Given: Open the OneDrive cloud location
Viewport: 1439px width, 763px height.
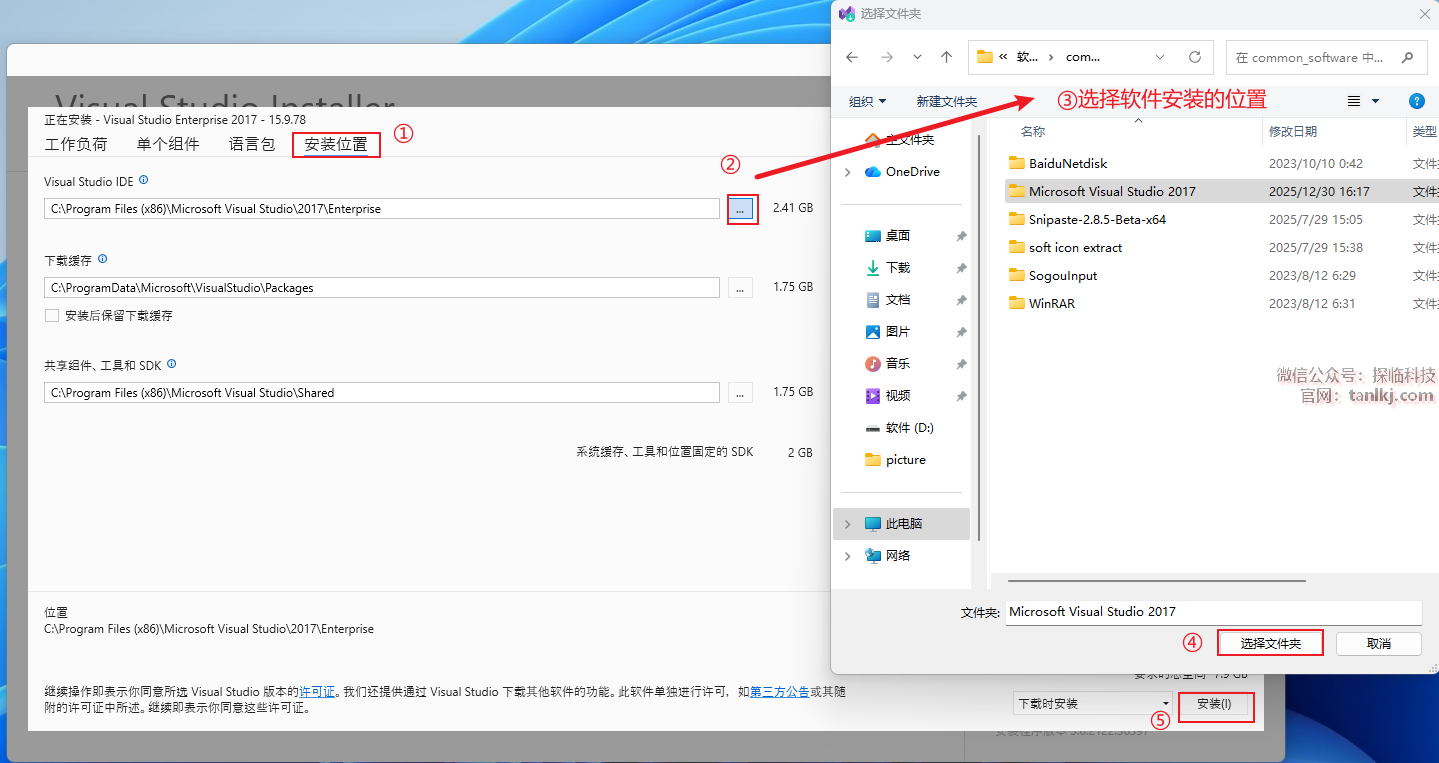Looking at the screenshot, I should 912,172.
